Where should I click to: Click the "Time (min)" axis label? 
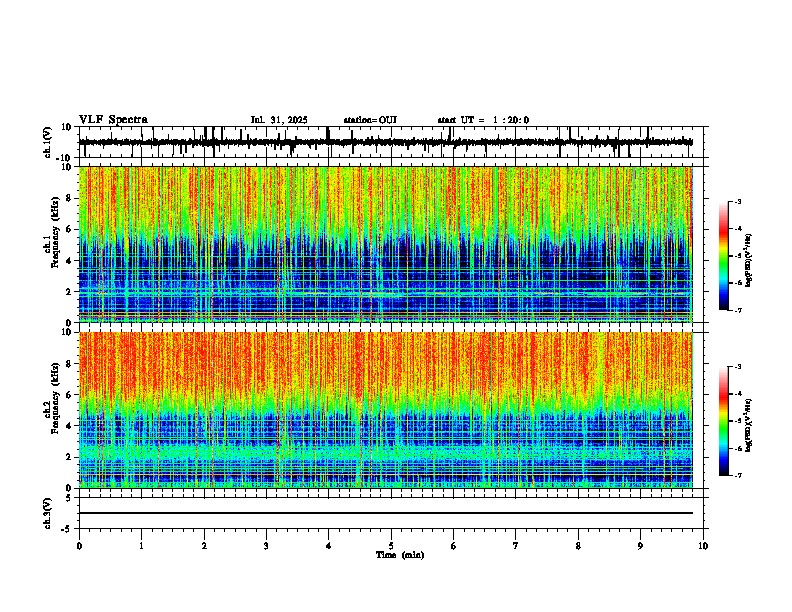coord(400,555)
